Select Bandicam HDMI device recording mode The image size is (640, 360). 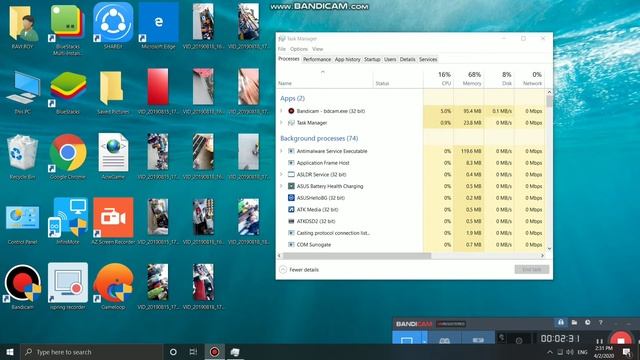pos(478,339)
